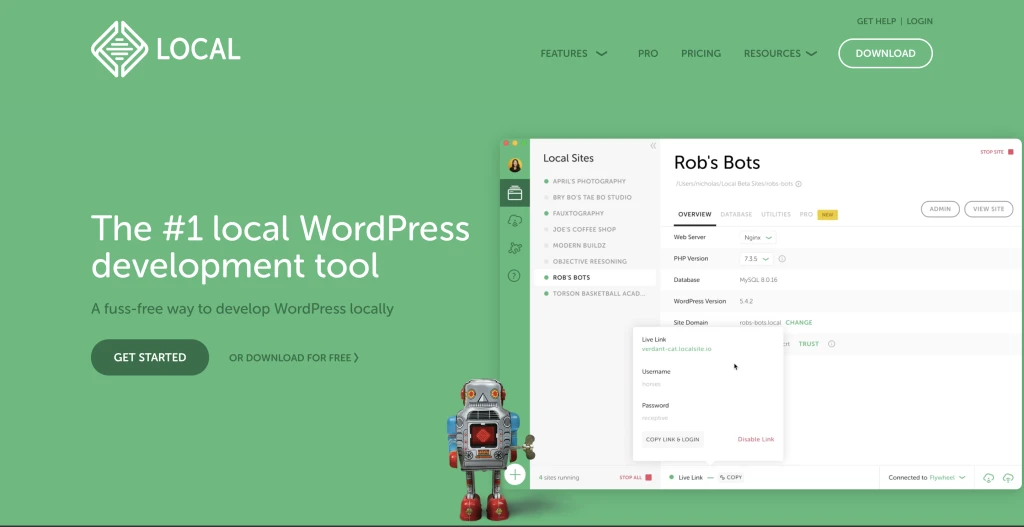Open the cloud Connect sidebar icon

coord(515,221)
